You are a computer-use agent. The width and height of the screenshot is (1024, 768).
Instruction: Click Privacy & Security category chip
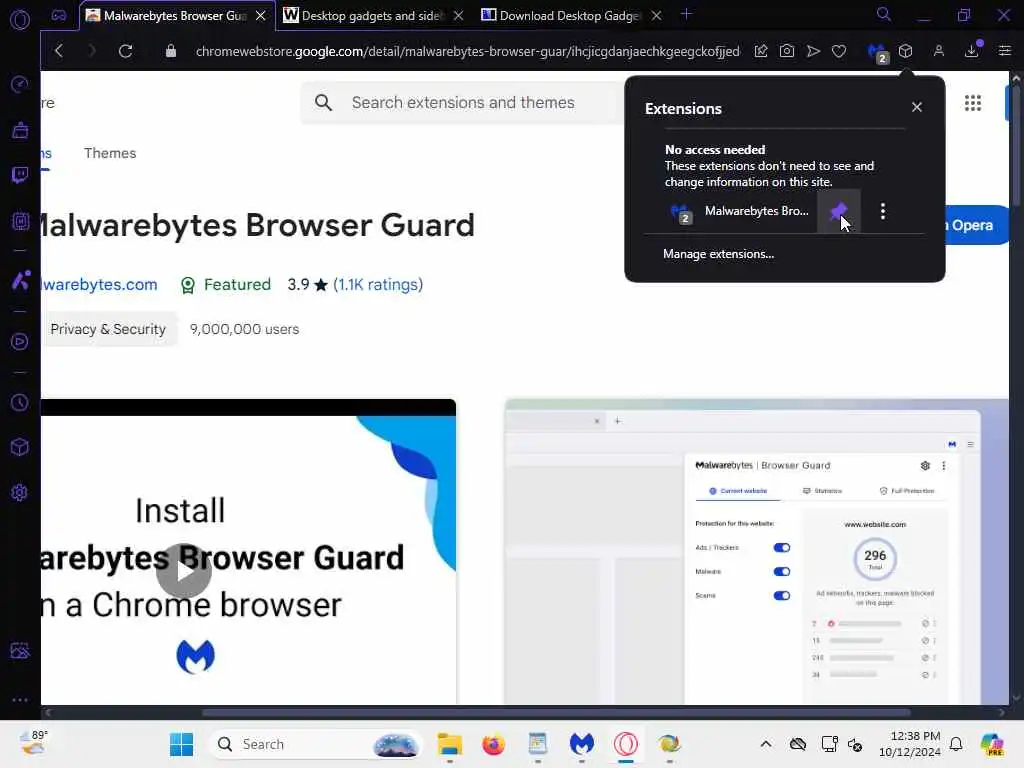[108, 329]
